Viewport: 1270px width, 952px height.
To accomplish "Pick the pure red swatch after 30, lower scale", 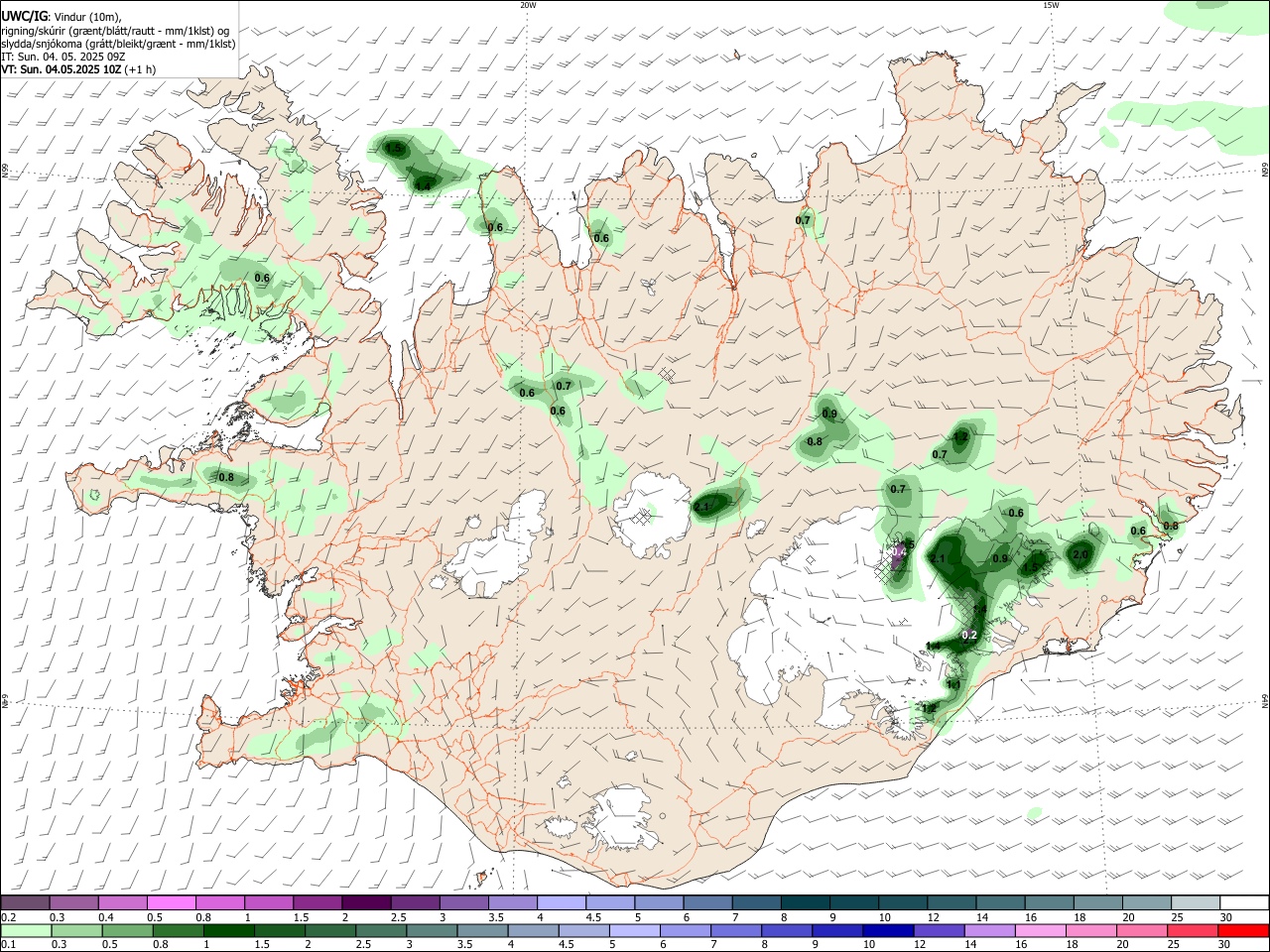I will coord(1242,931).
